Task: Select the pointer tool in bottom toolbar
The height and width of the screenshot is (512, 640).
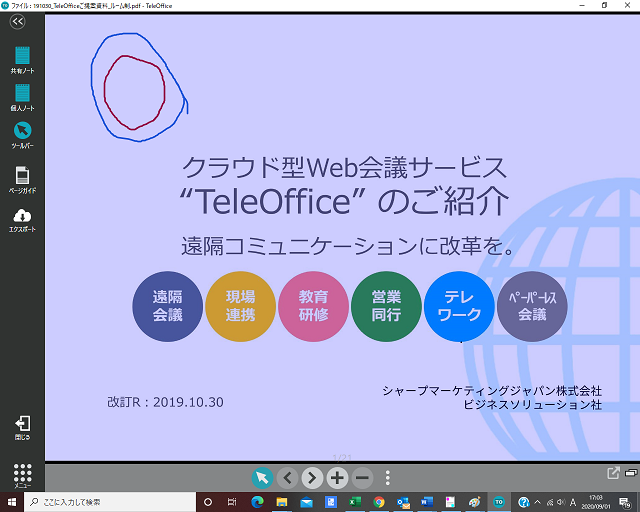Action: (262, 478)
